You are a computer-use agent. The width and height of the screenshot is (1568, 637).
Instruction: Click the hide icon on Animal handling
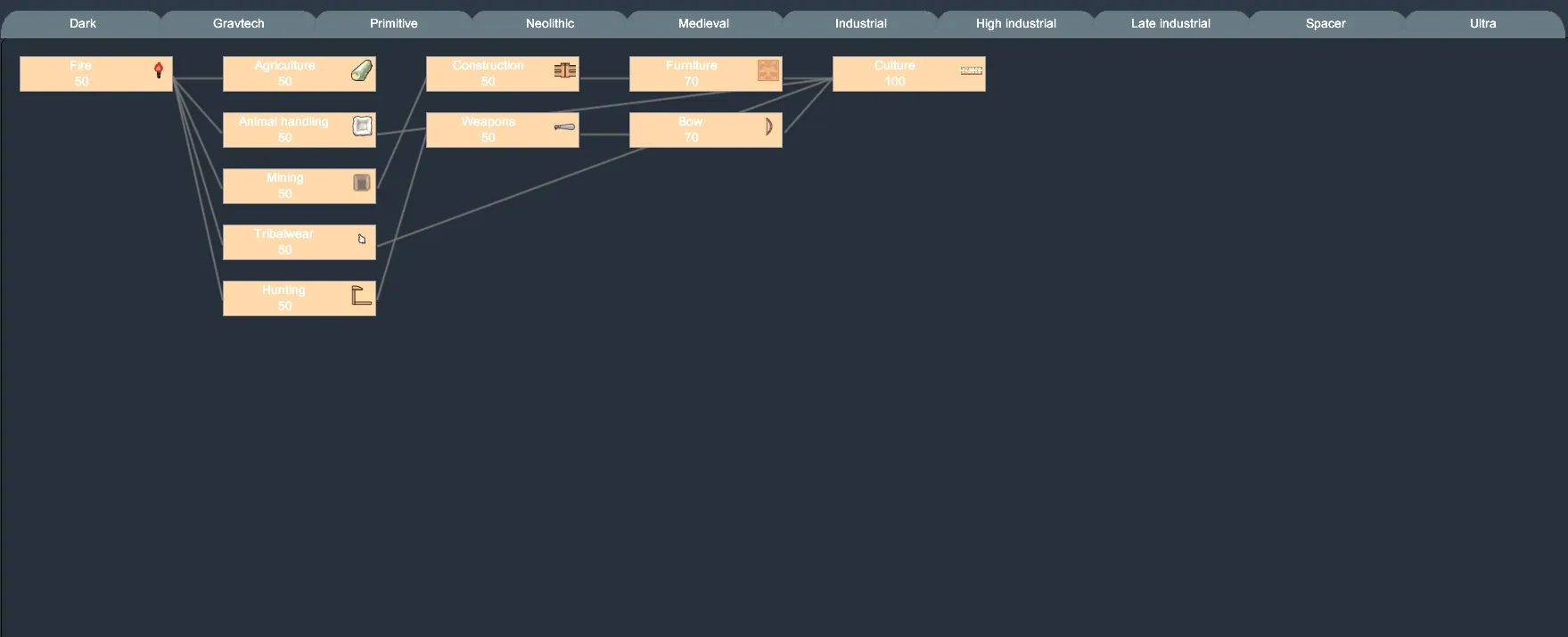(x=362, y=127)
